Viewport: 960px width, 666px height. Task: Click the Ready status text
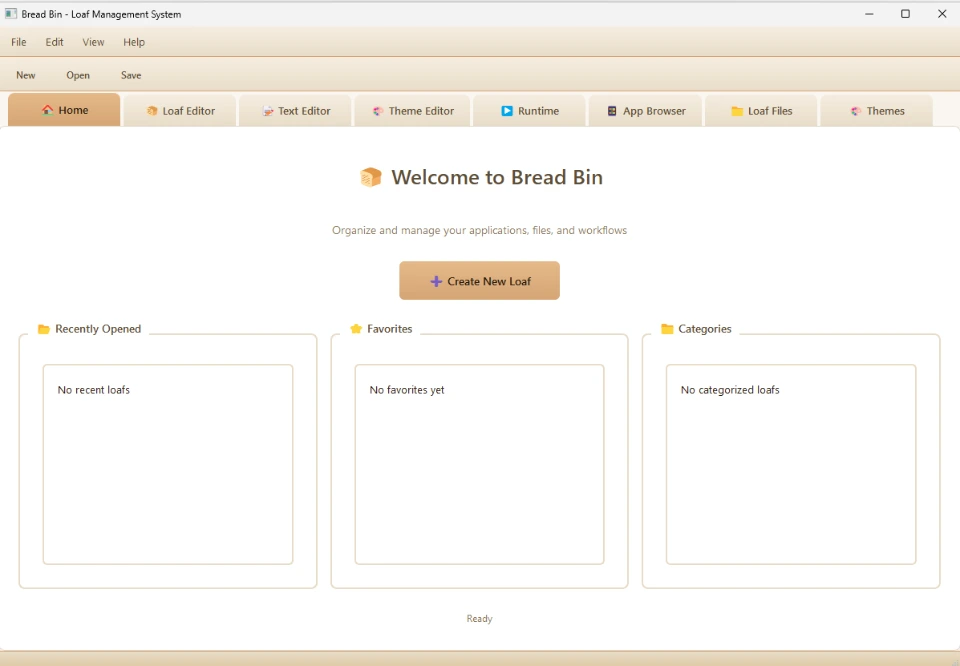(x=479, y=619)
